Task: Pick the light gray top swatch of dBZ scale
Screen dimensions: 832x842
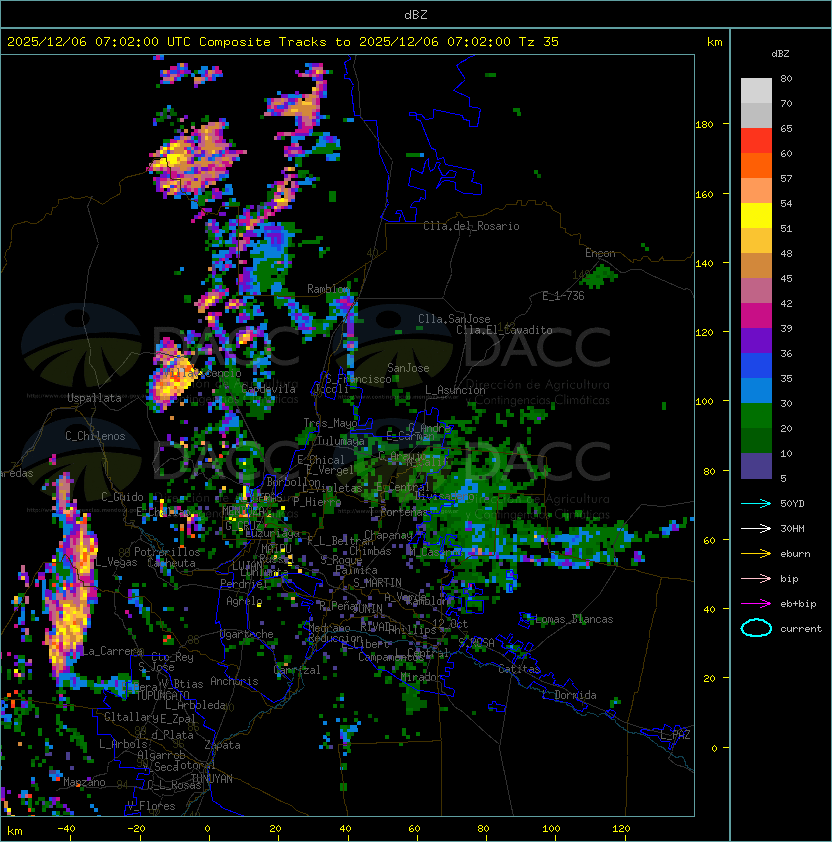Action: (x=756, y=91)
